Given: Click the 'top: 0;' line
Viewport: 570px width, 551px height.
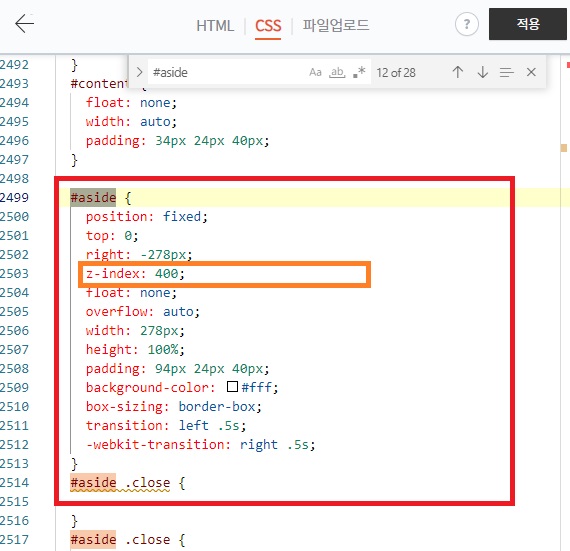Looking at the screenshot, I should [x=112, y=236].
